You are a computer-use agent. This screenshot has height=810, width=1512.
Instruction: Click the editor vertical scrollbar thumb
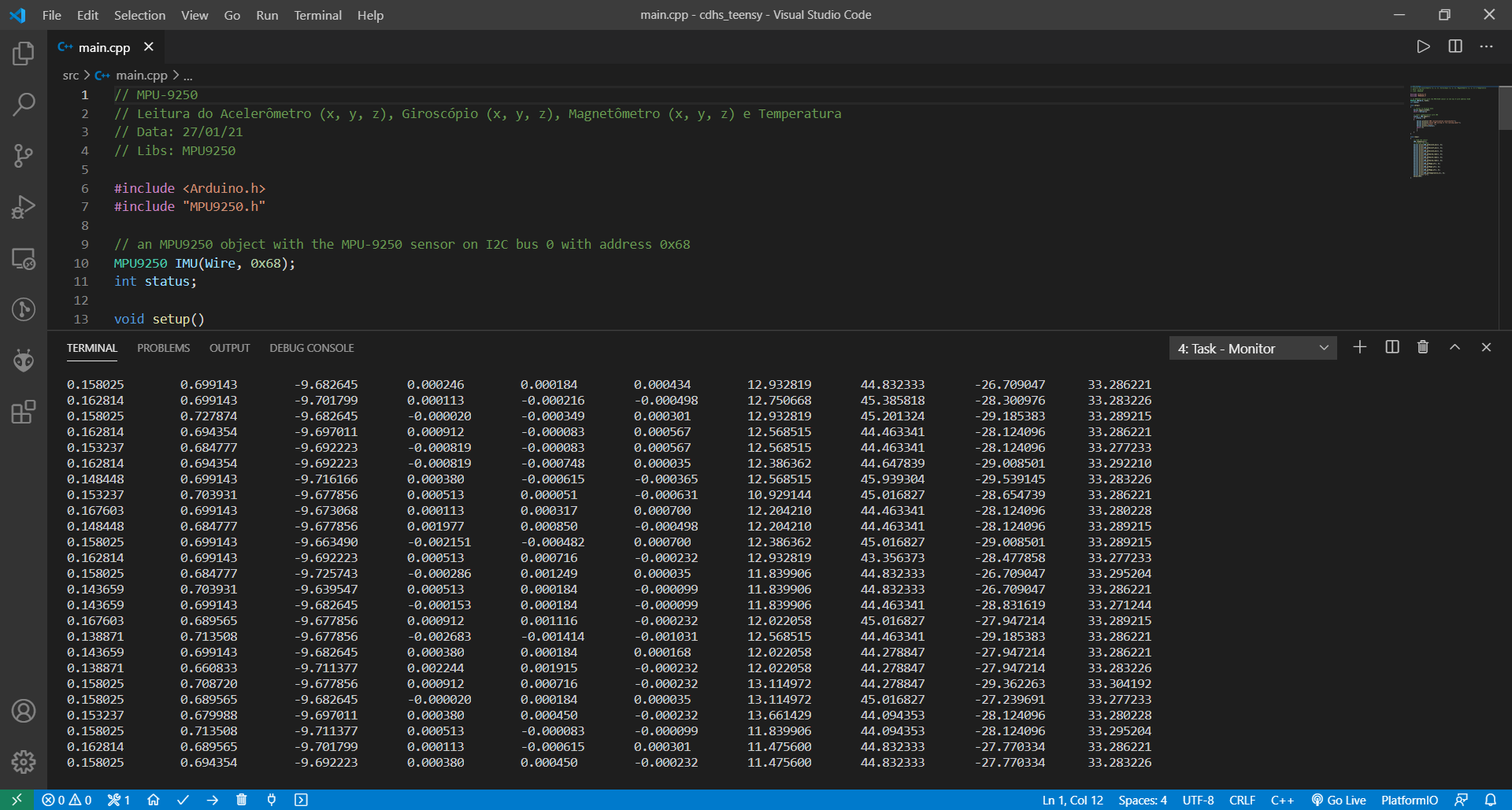tap(1505, 107)
